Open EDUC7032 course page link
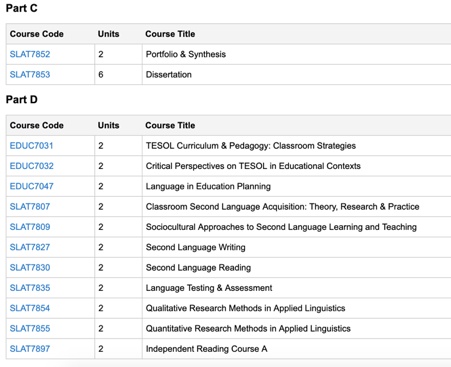This screenshot has height=367, width=451. coord(32,166)
